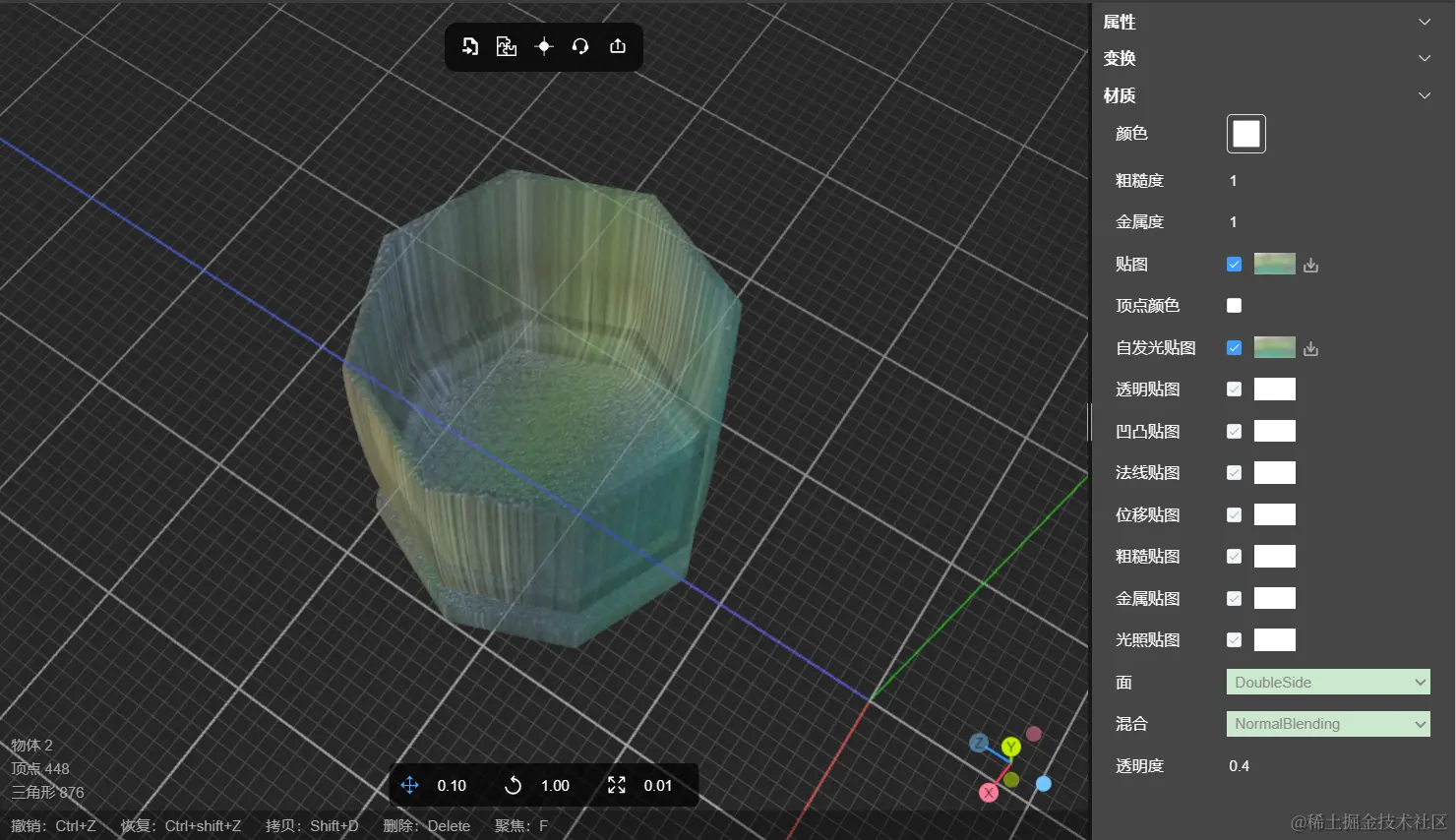Click the empty 光照贴图 texture slot
Screen dimensions: 1456x840
(1275, 640)
